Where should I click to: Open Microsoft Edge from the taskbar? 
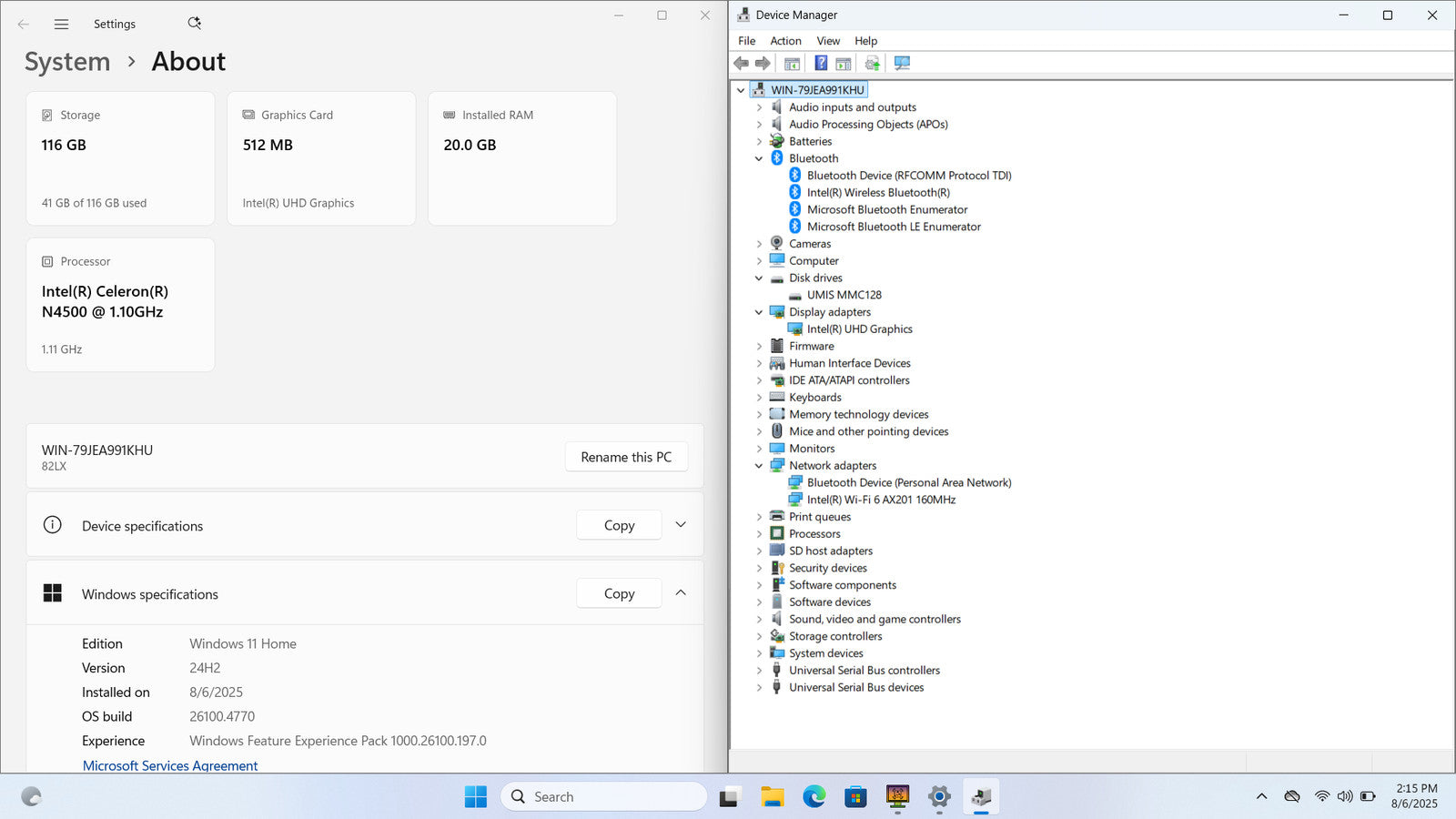pyautogui.click(x=814, y=797)
